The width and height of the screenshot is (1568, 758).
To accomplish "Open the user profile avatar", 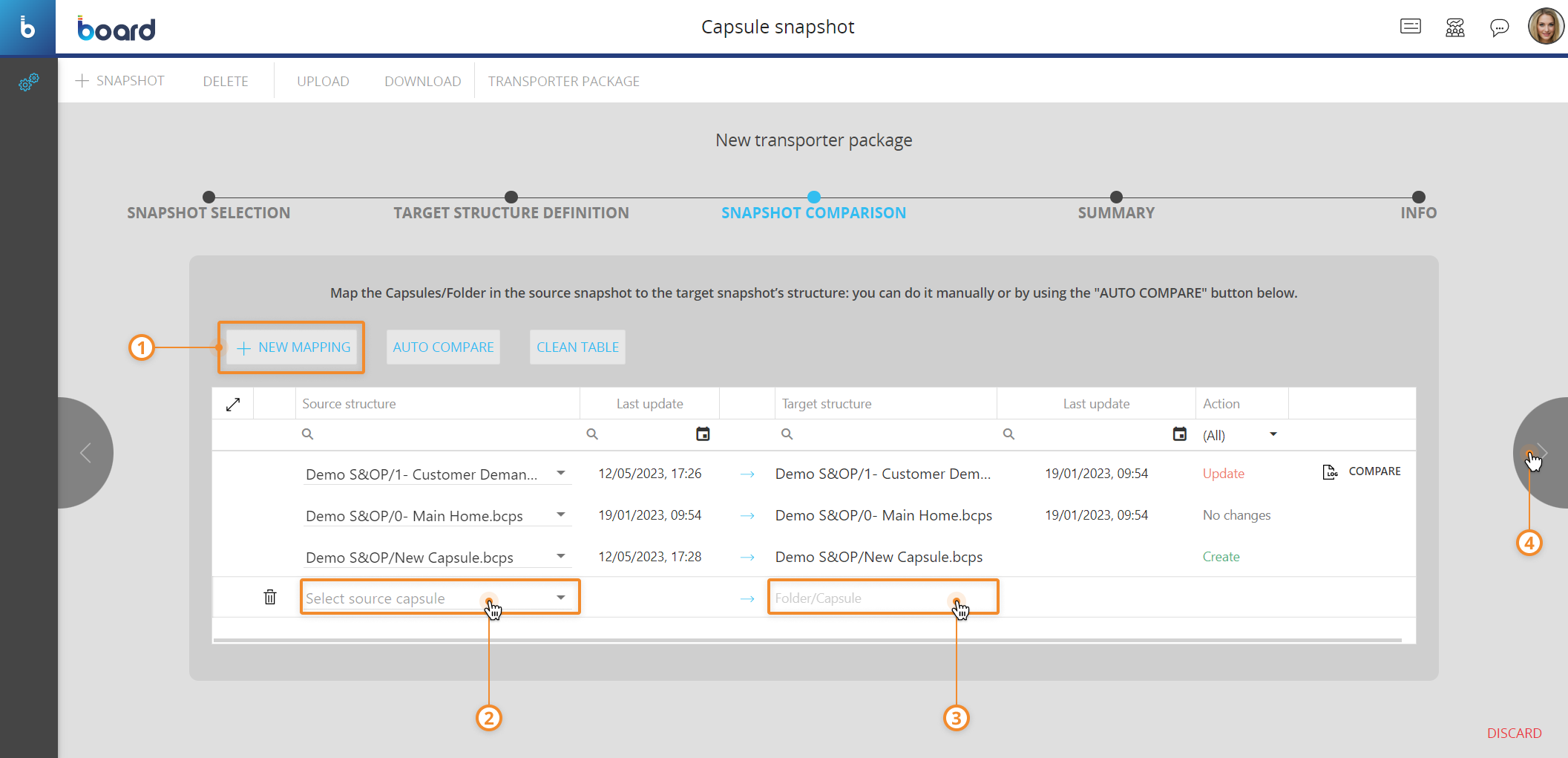I will coord(1546,26).
